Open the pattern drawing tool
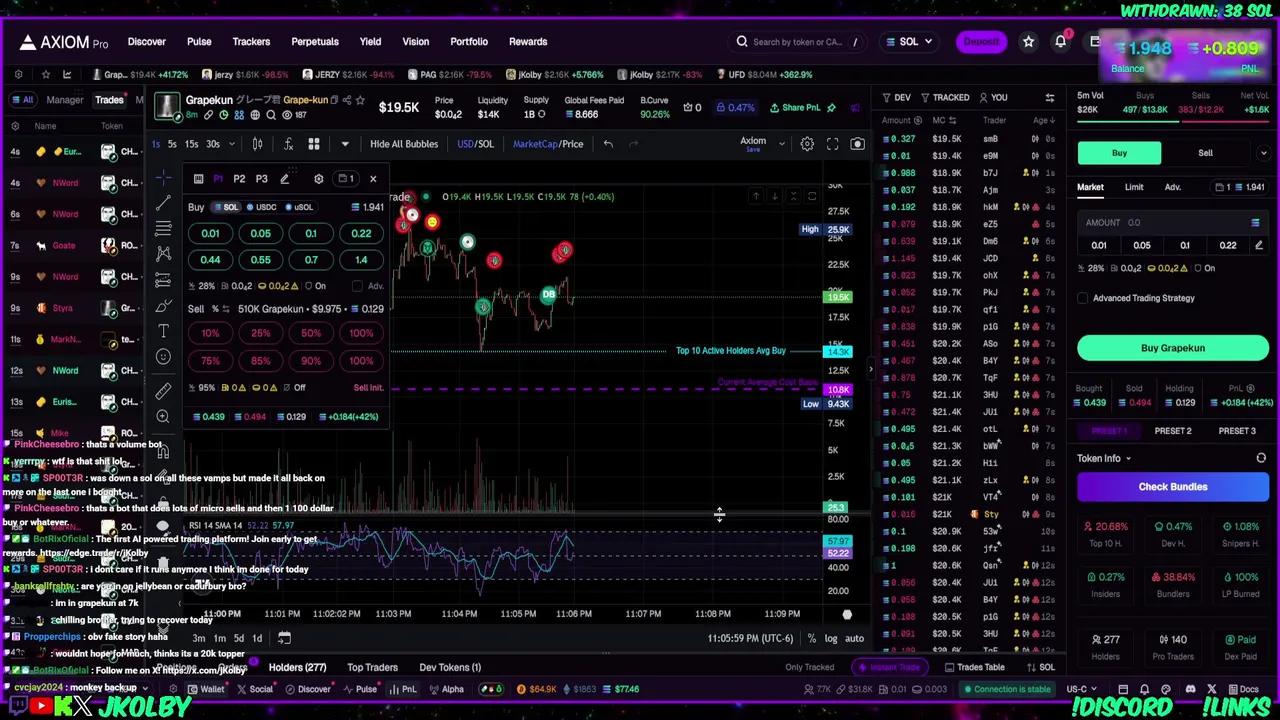 click(163, 254)
